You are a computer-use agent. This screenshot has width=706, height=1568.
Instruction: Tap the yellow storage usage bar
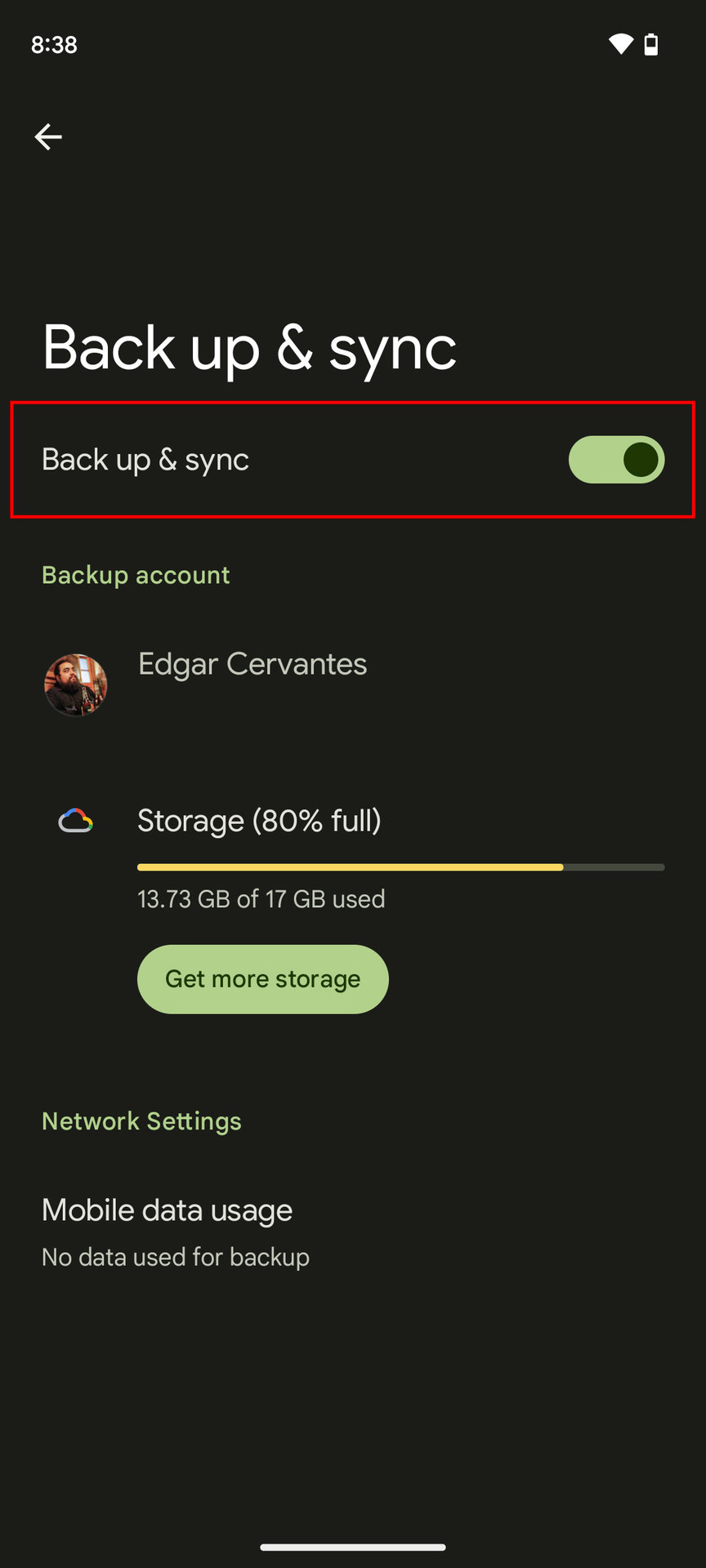[350, 867]
